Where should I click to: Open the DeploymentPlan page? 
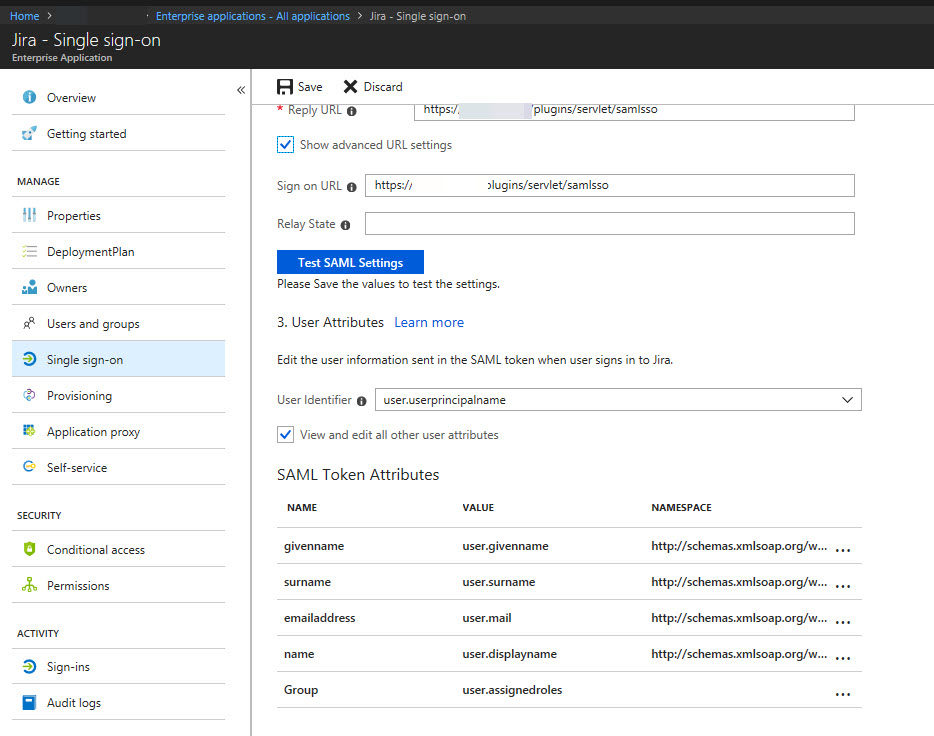pos(119,251)
